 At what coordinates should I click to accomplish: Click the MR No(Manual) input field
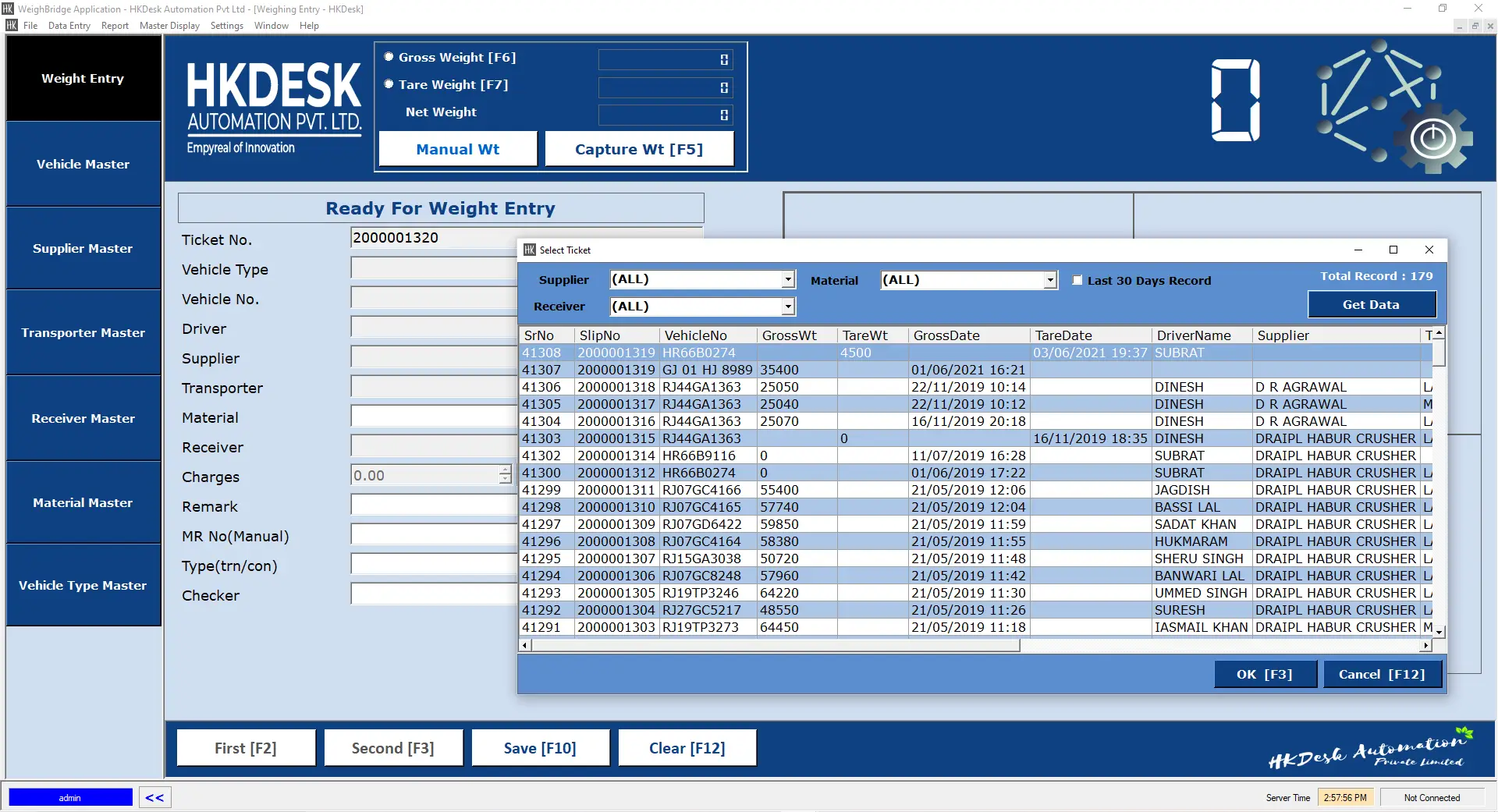433,536
